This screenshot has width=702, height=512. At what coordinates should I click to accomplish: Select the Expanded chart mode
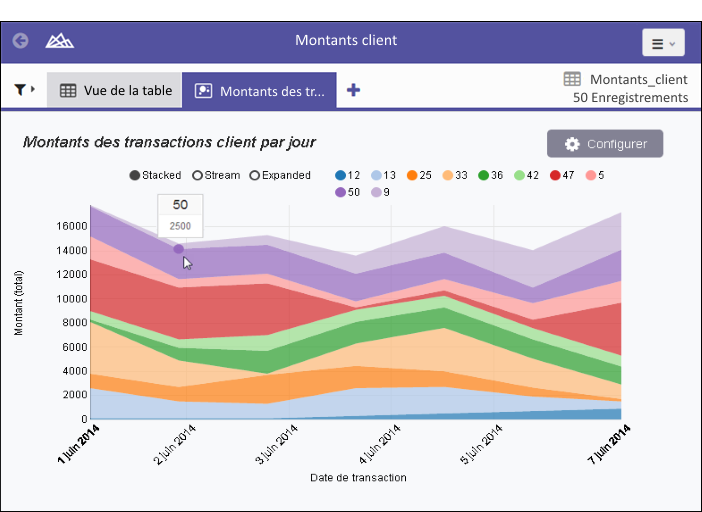[255, 175]
